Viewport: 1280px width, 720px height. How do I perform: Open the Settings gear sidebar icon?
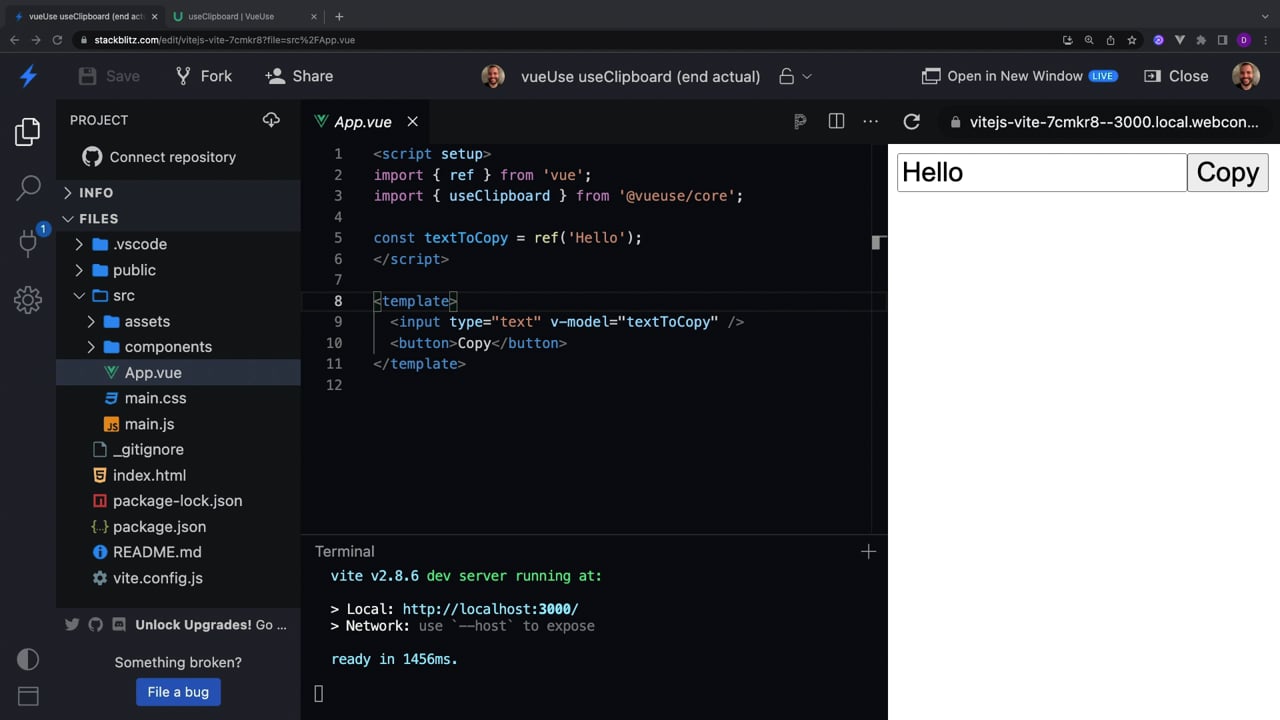pos(28,300)
